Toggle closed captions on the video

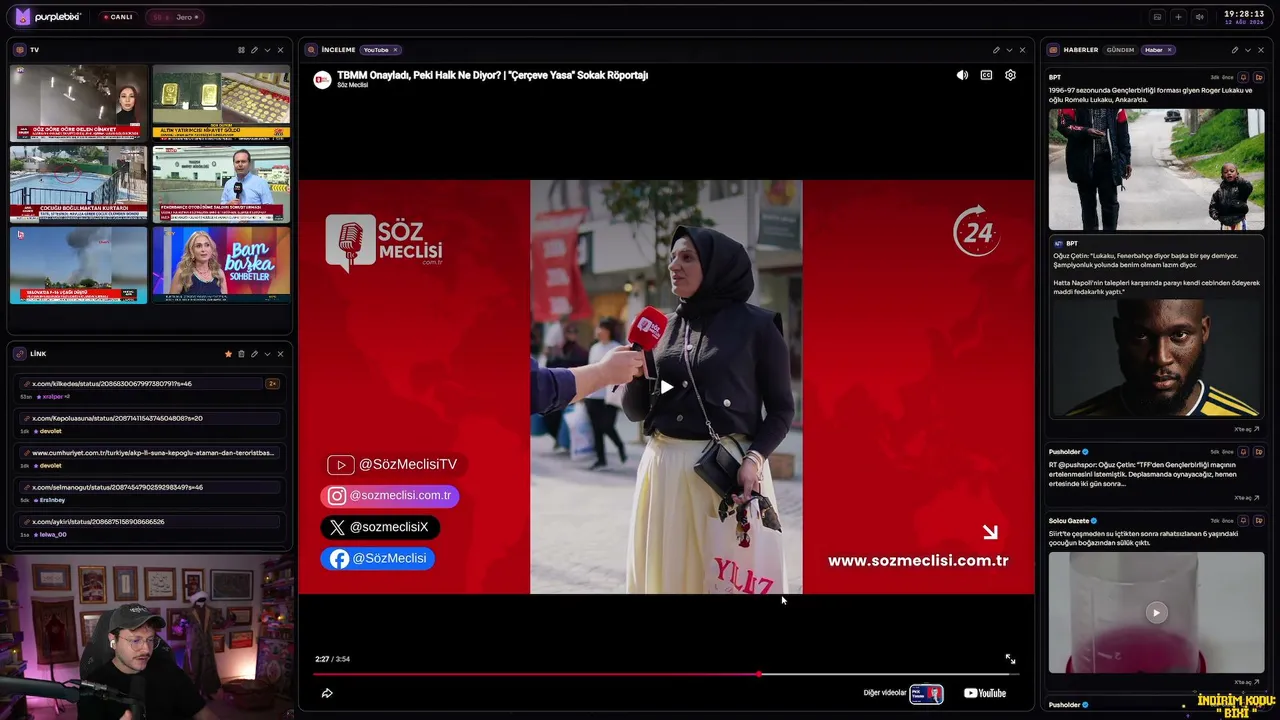click(x=986, y=75)
